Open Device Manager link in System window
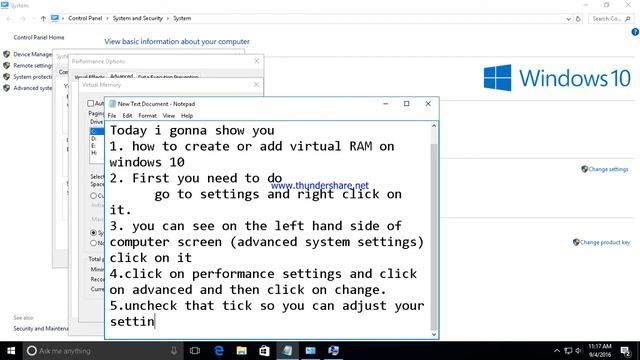The image size is (640, 360). [33, 54]
